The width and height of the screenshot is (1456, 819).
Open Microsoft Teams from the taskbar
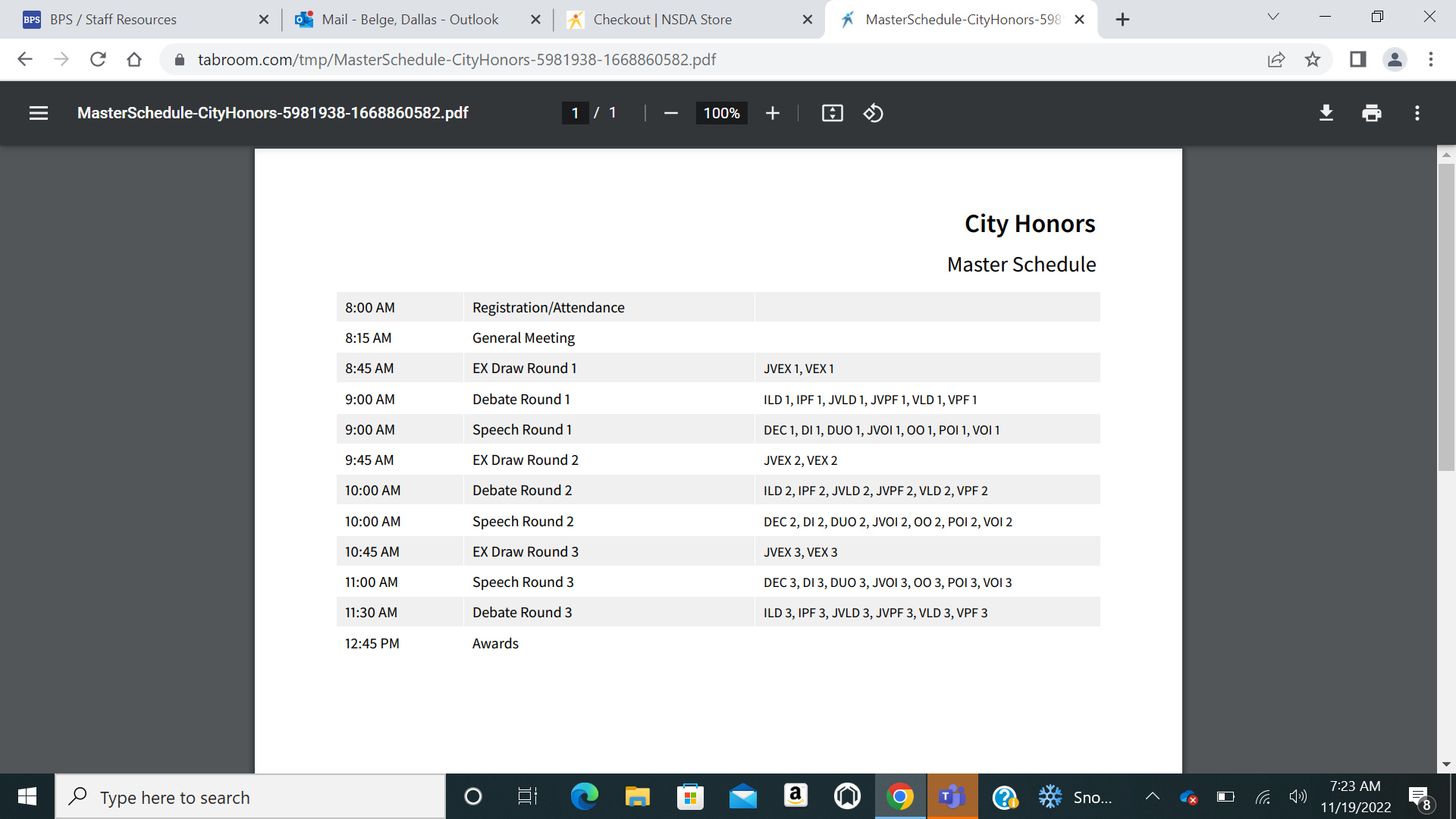[x=952, y=796]
